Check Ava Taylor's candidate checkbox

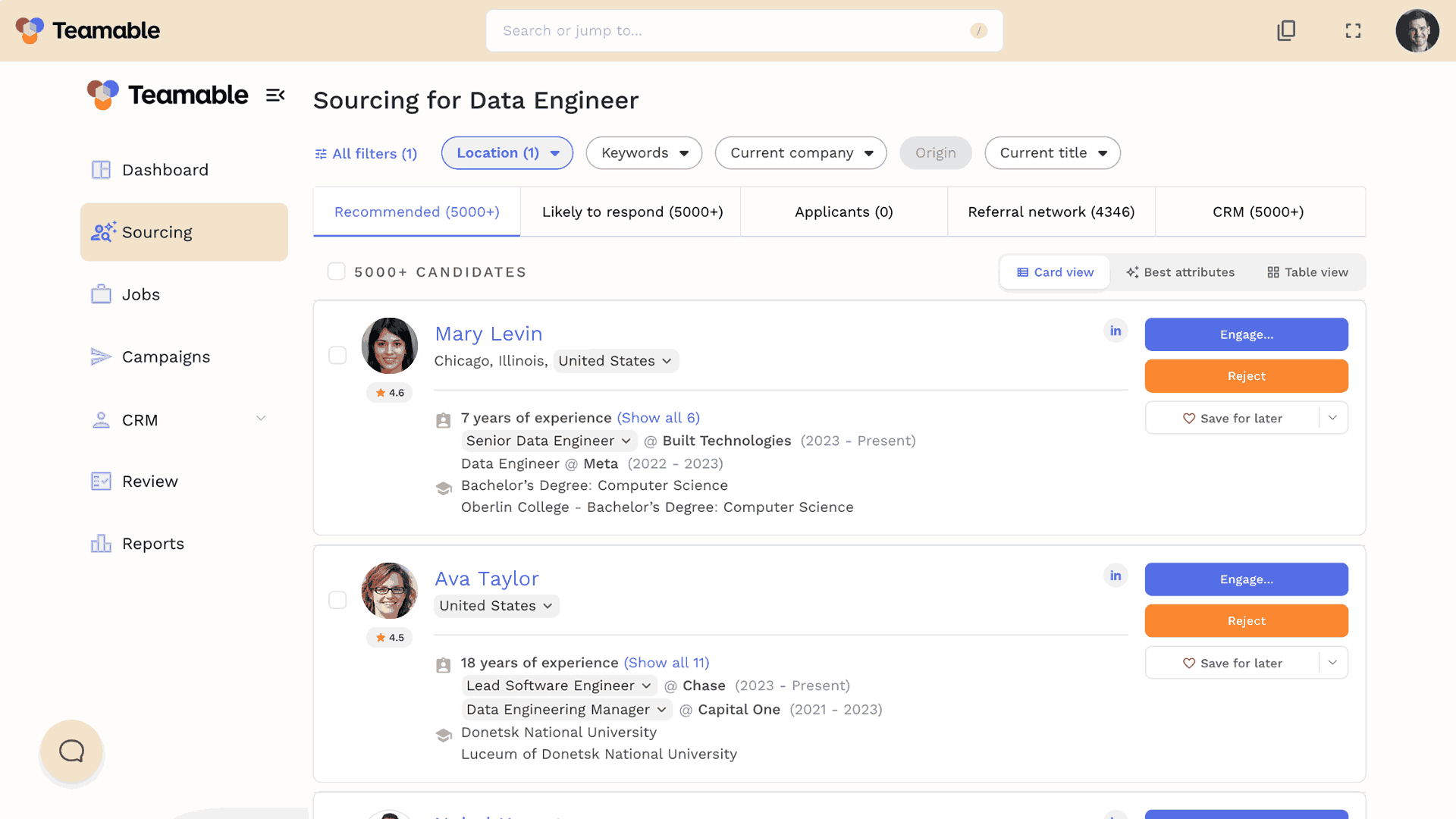337,601
